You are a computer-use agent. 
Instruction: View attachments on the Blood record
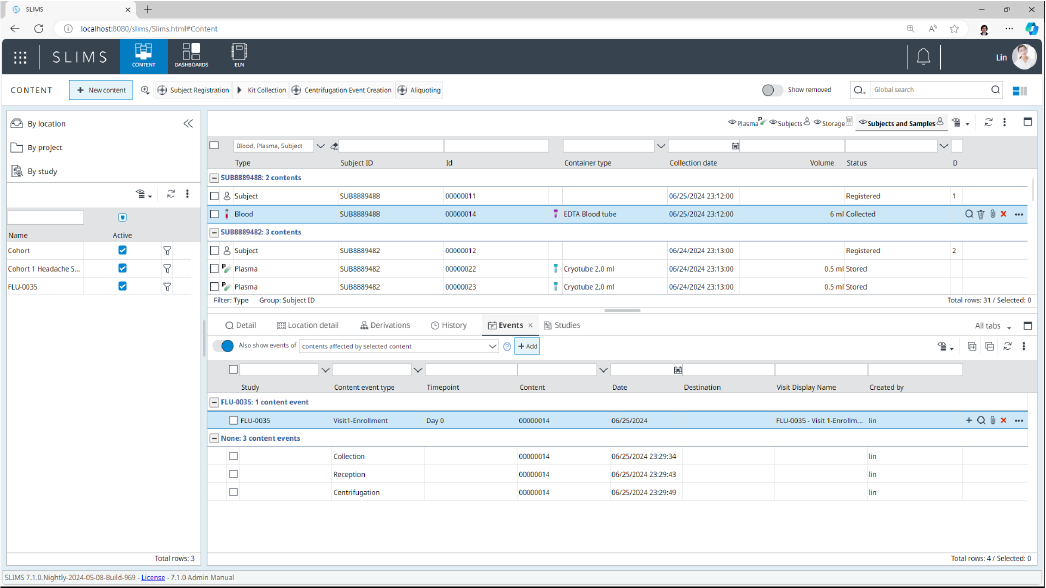tap(992, 213)
